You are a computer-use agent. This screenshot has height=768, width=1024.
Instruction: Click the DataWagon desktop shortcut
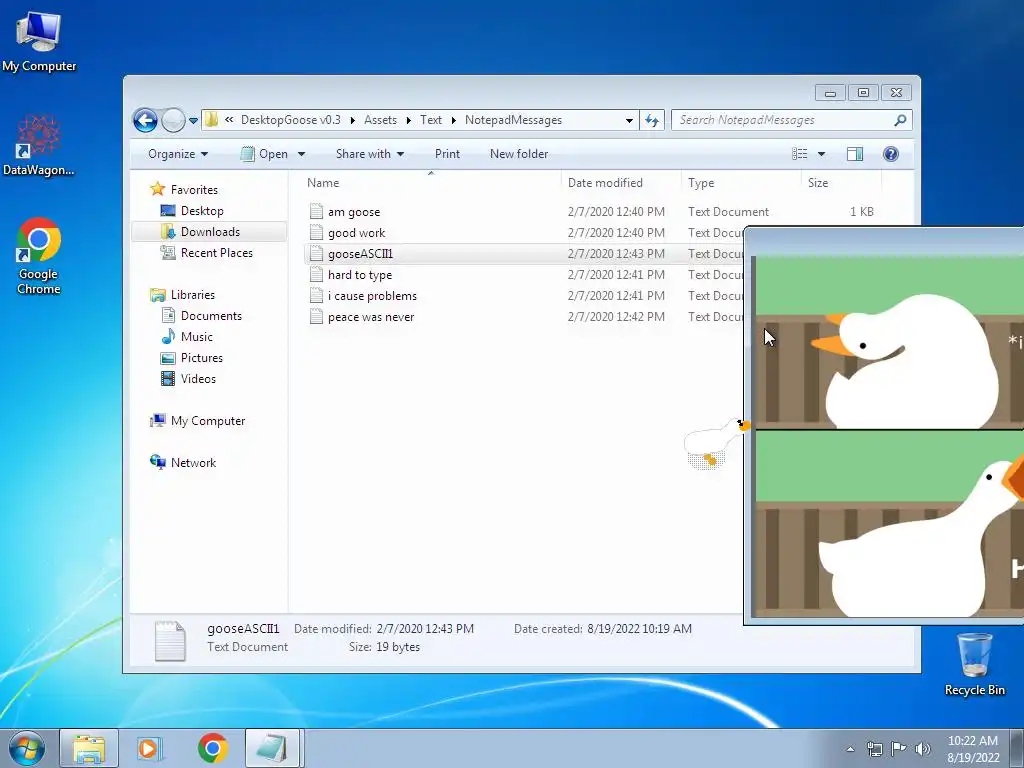tap(39, 146)
